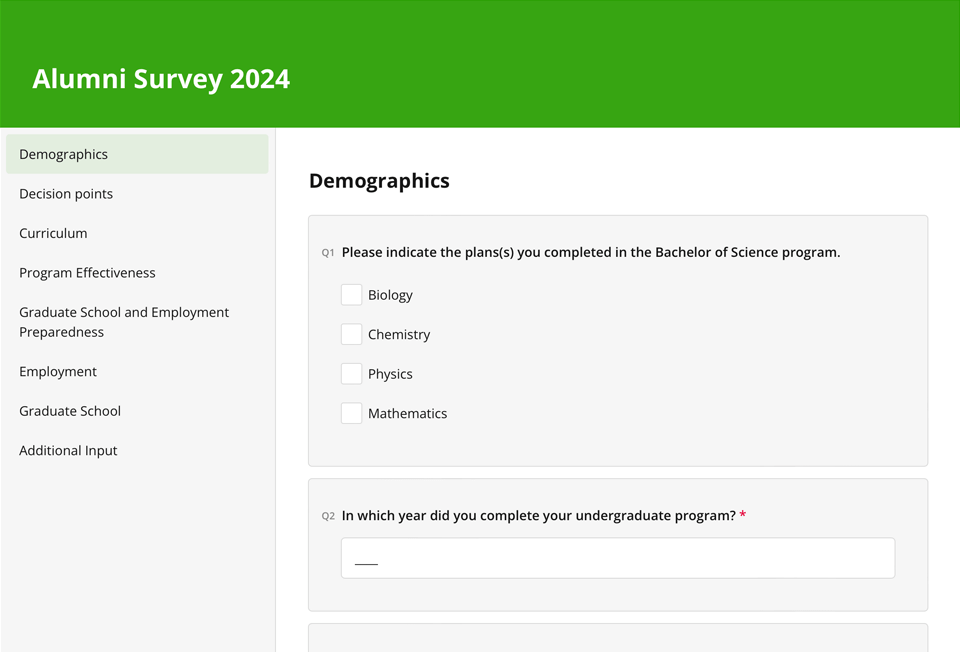Click the Q2 undergraduate year question text

coord(538,516)
